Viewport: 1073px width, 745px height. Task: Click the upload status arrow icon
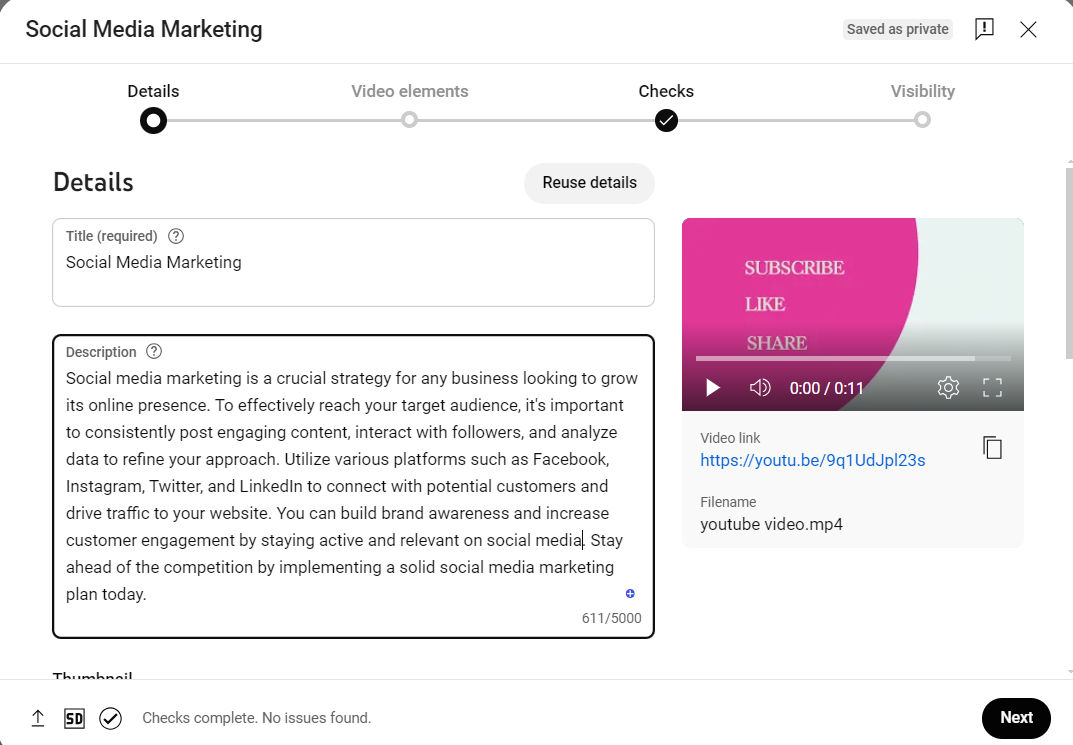coord(38,718)
